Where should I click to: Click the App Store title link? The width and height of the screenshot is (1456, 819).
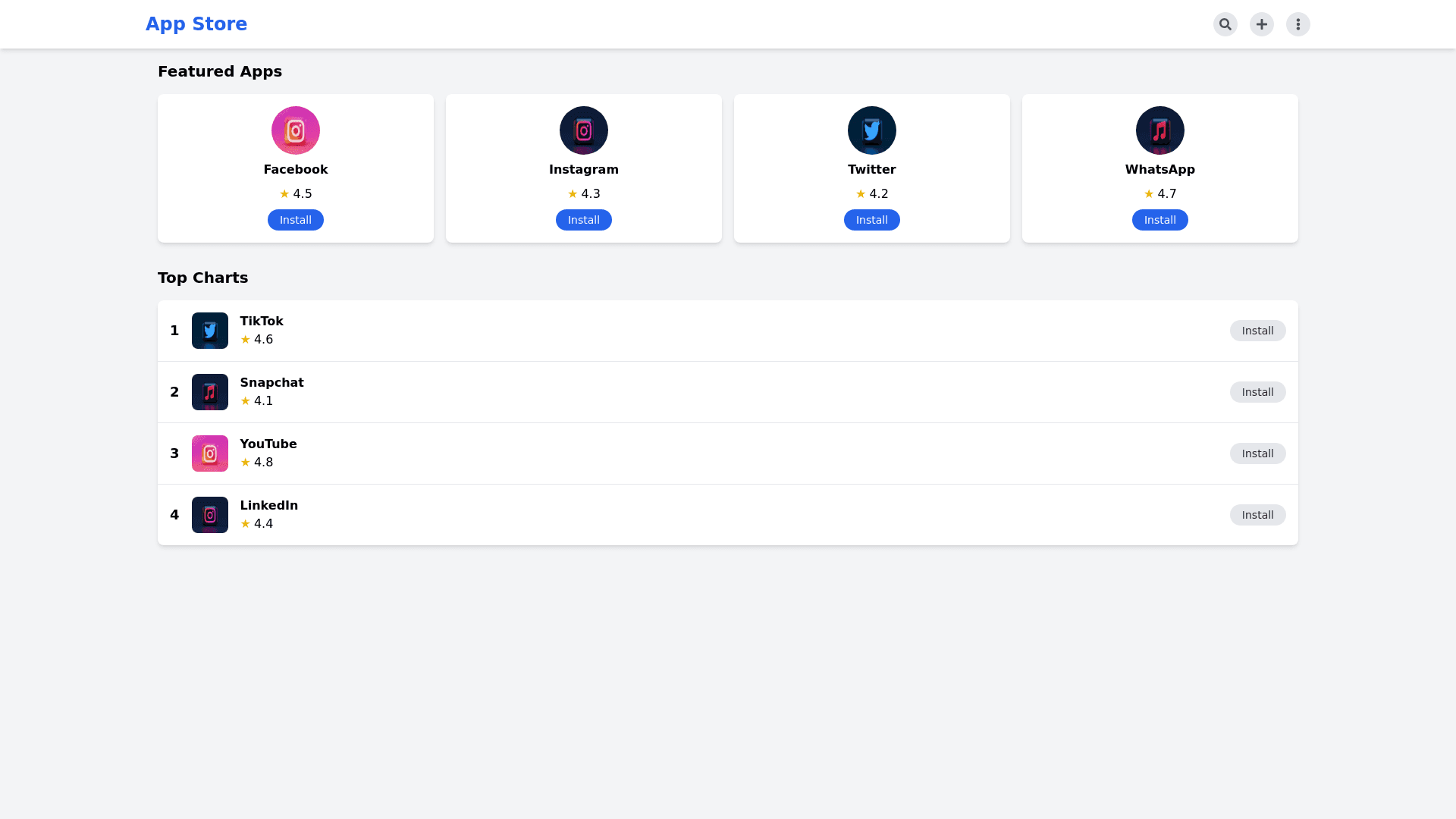(x=196, y=24)
